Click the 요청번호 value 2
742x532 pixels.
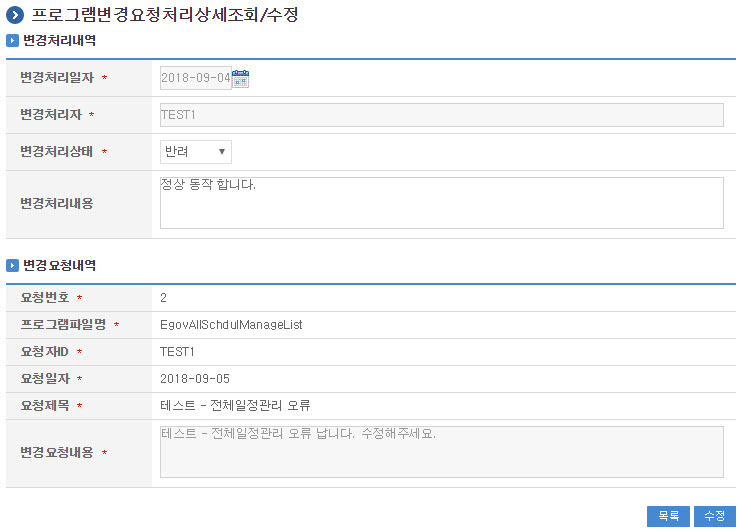(164, 298)
